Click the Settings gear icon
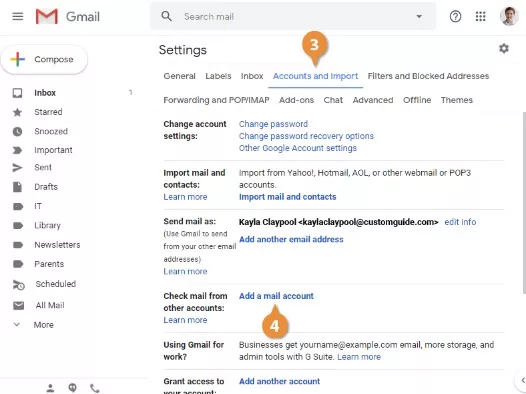Viewport: 526px width, 394px height. click(x=504, y=48)
